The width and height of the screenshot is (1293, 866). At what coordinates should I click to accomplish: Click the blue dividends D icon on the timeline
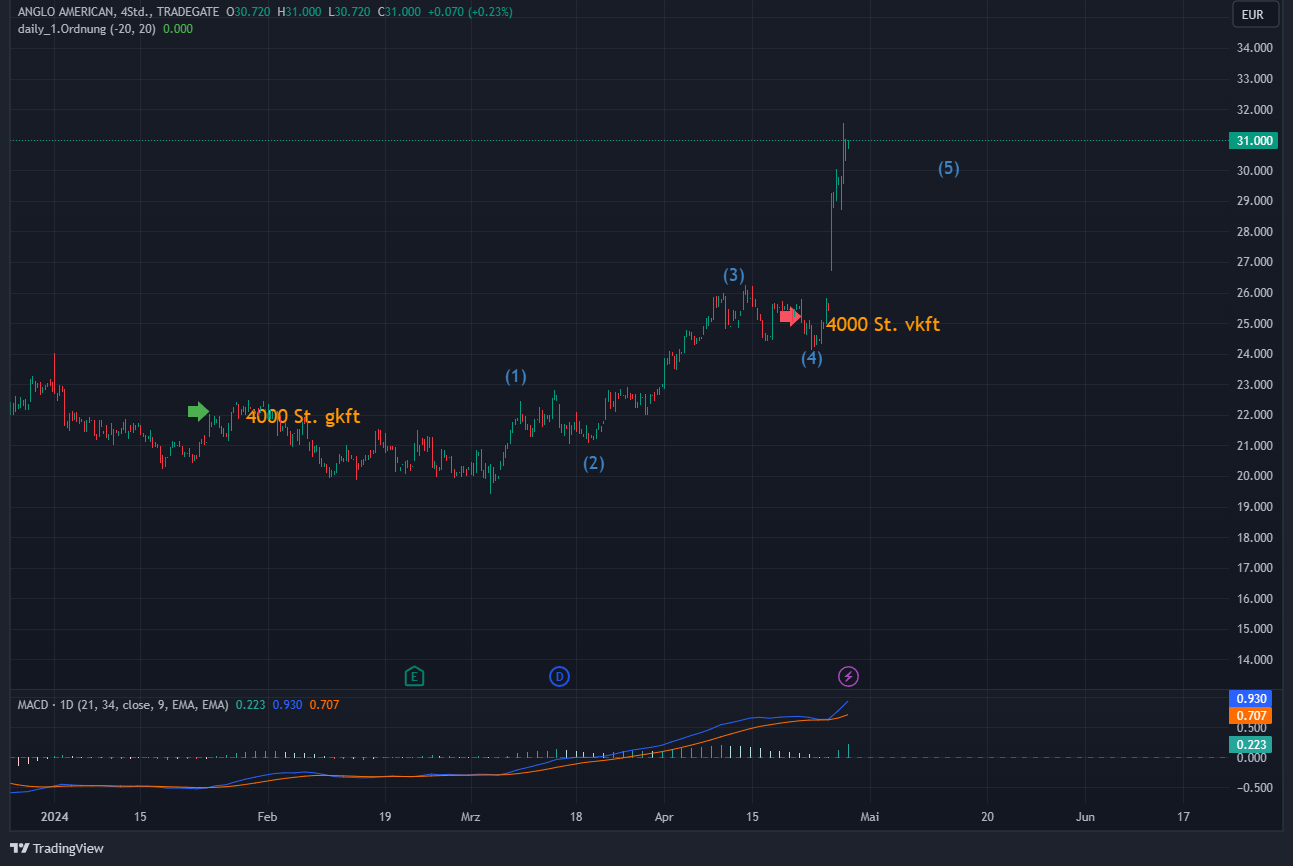[560, 676]
